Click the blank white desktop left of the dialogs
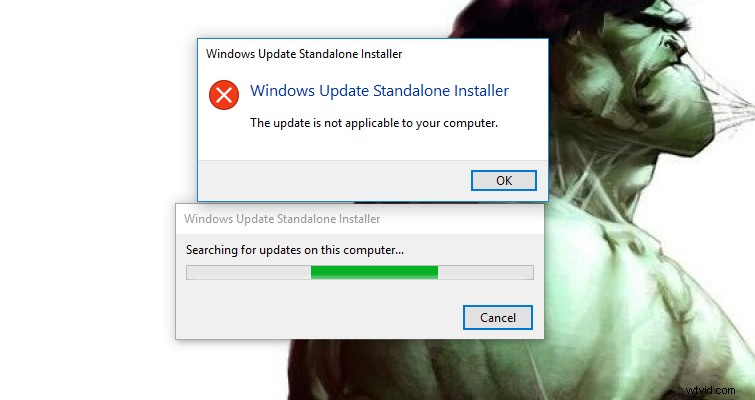Screen dimensions: 755x400 89,193
